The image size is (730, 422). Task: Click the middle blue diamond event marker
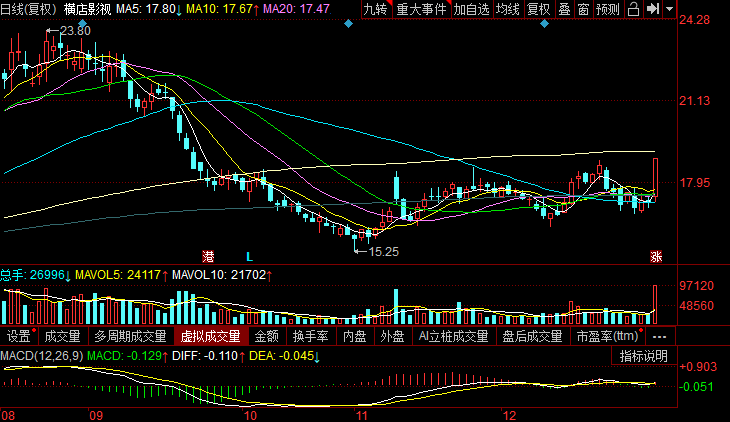[x=348, y=23]
